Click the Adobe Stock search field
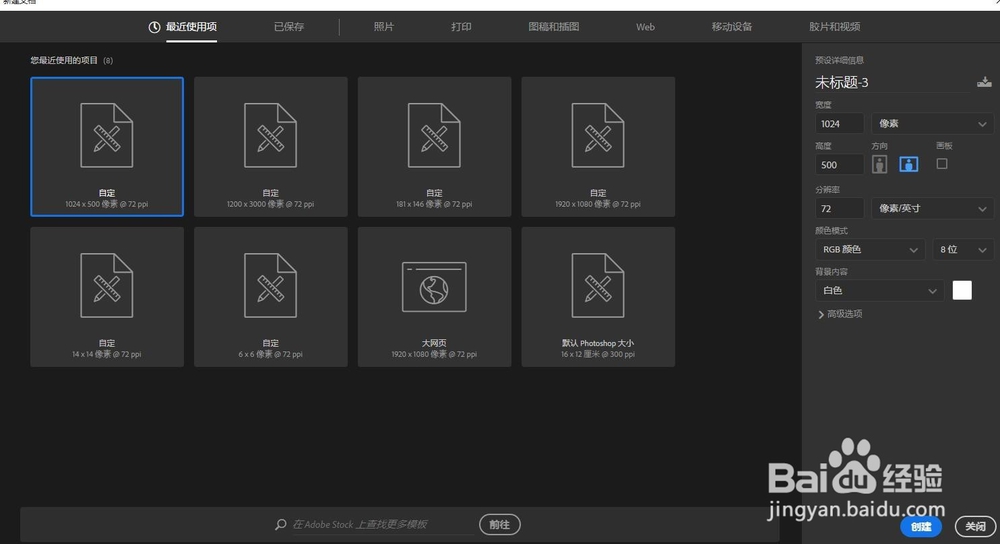 [x=381, y=524]
